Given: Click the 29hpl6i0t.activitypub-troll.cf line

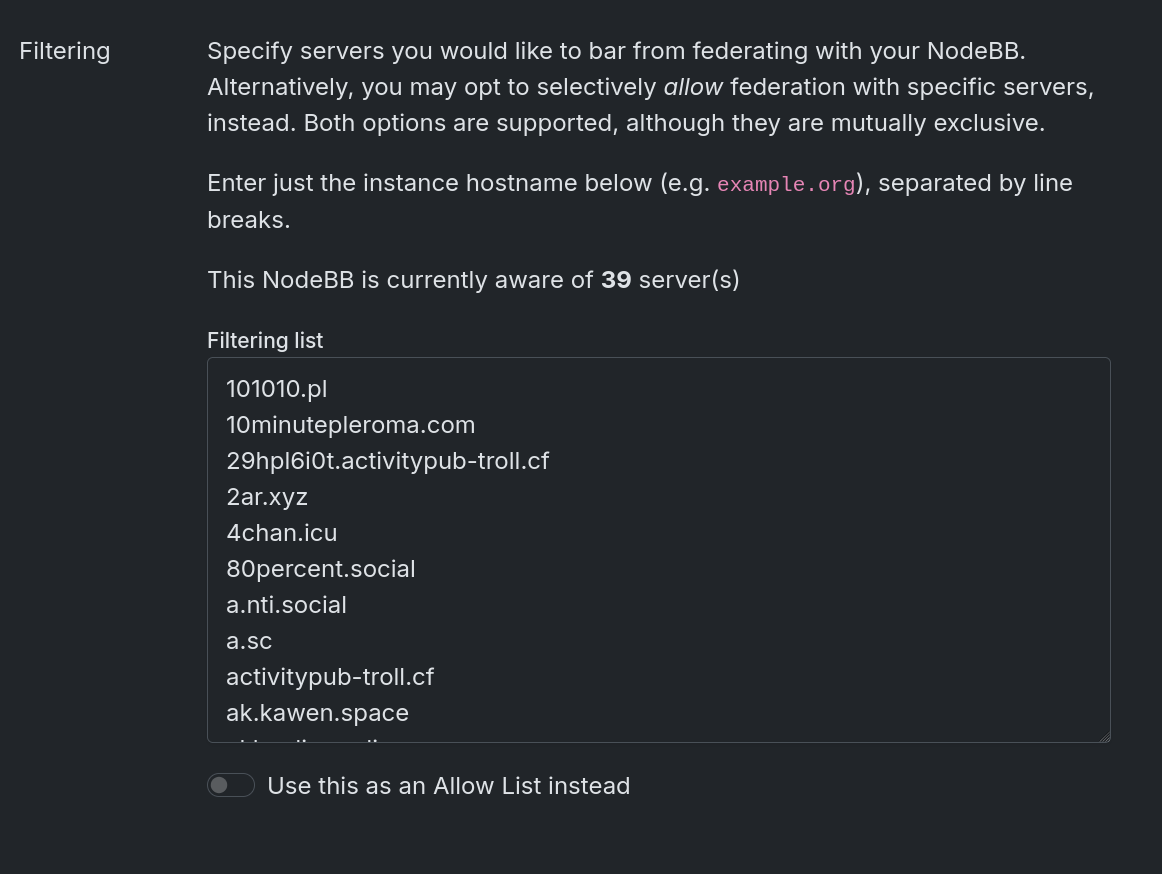Looking at the screenshot, I should tap(387, 461).
